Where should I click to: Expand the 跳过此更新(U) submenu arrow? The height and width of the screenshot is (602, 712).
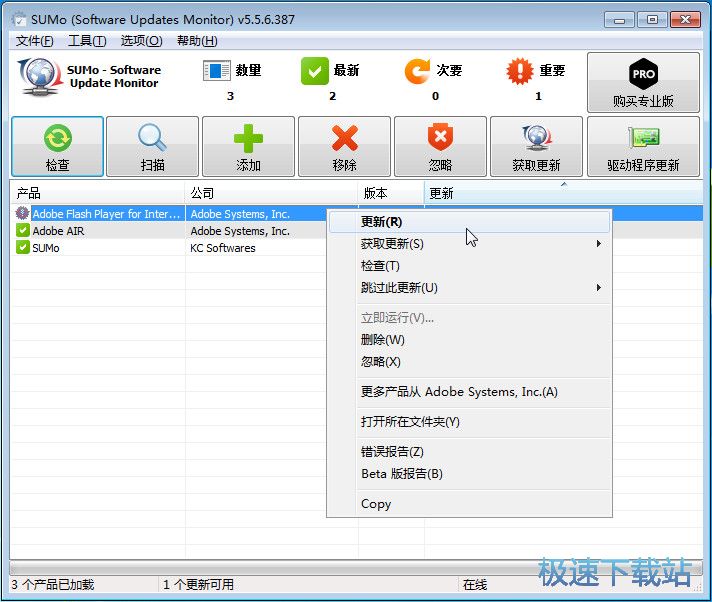598,287
